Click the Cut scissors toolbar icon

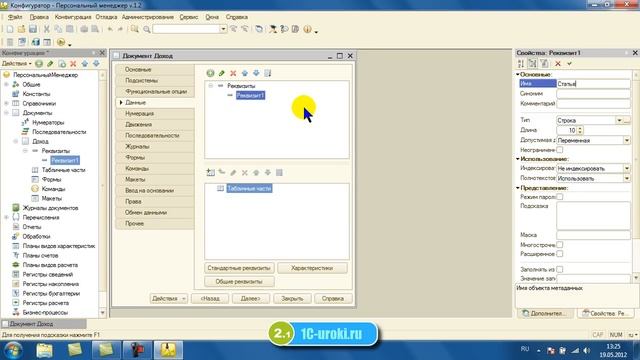point(47,29)
